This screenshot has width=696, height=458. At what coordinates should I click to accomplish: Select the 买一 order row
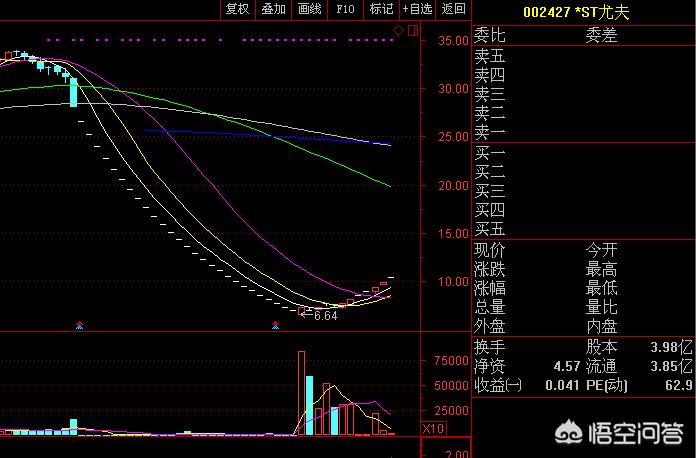point(583,154)
